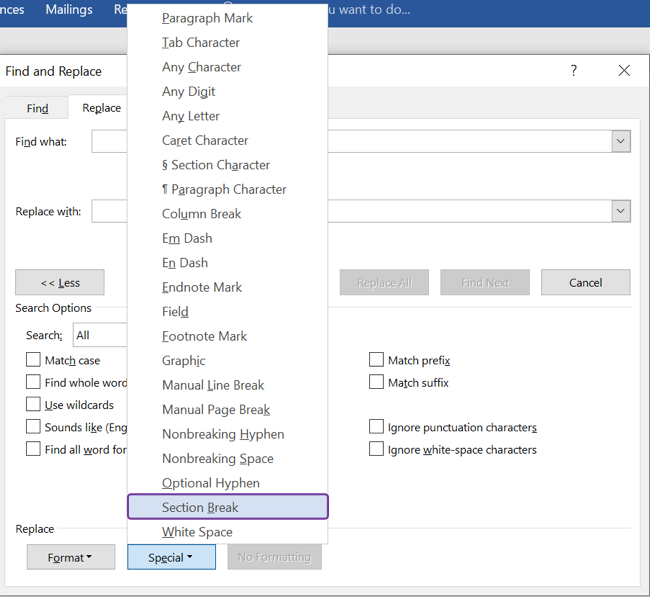Enable the Match case checkbox

tap(33, 360)
